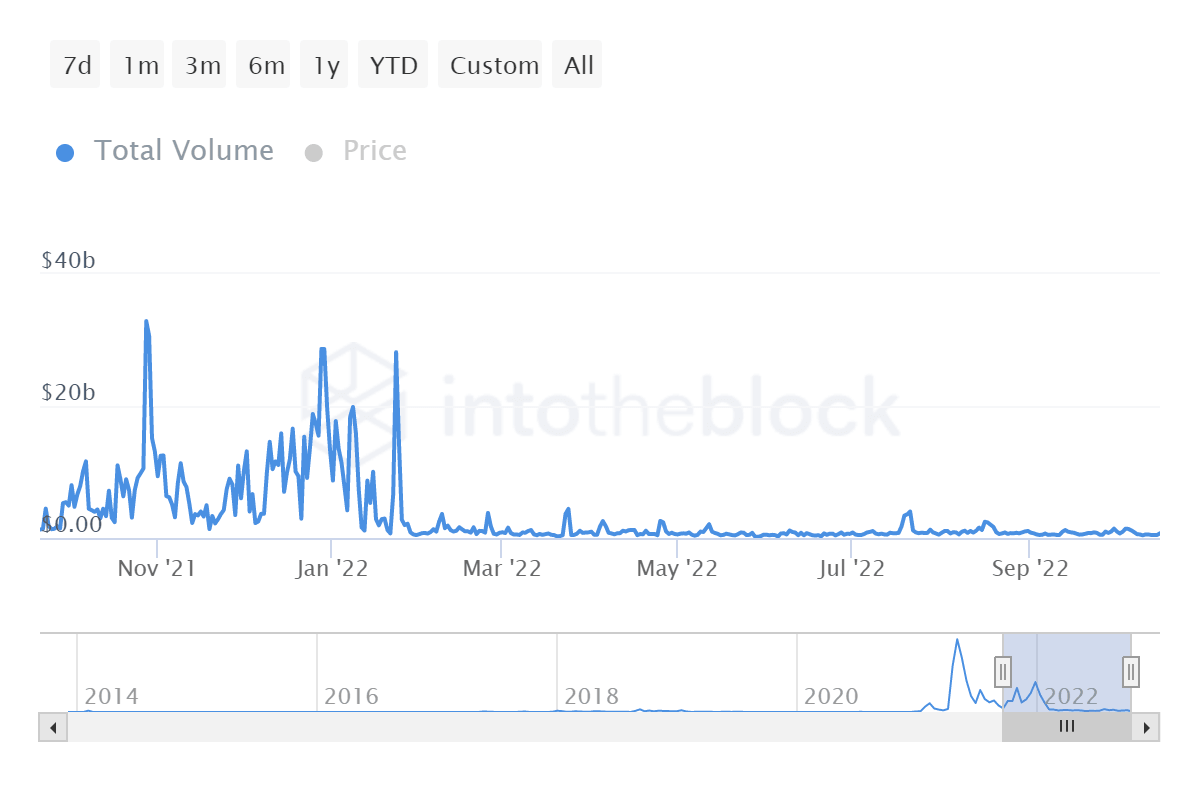Viewport: 1200px width, 800px height.
Task: Set the range to 6m
Action: click(266, 66)
